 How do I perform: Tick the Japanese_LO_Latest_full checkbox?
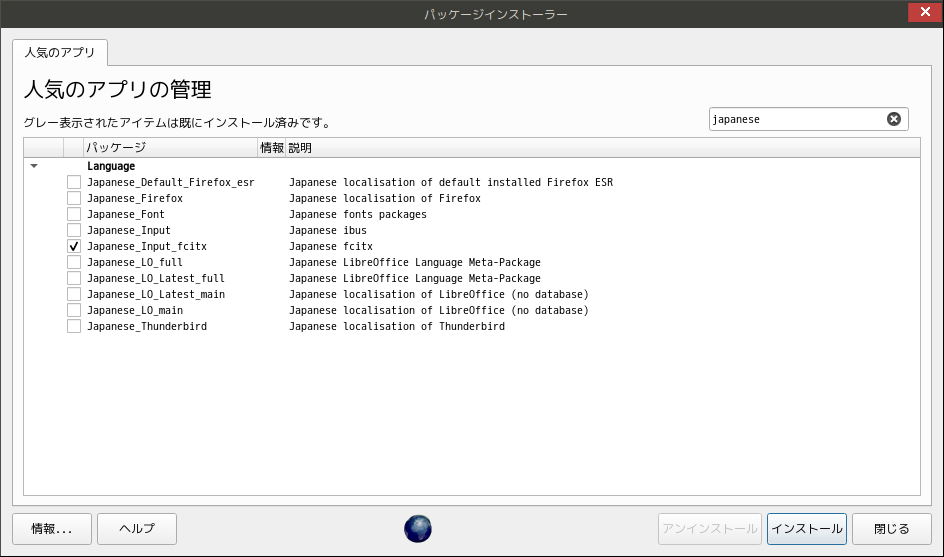(x=73, y=278)
